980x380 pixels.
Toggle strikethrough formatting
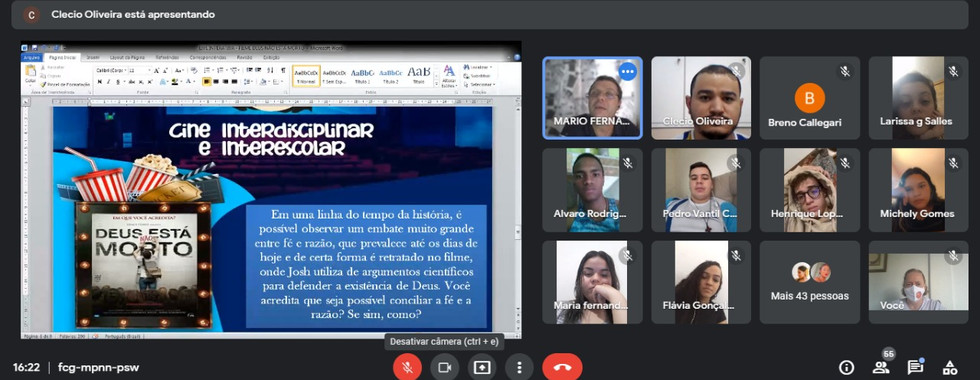point(132,82)
